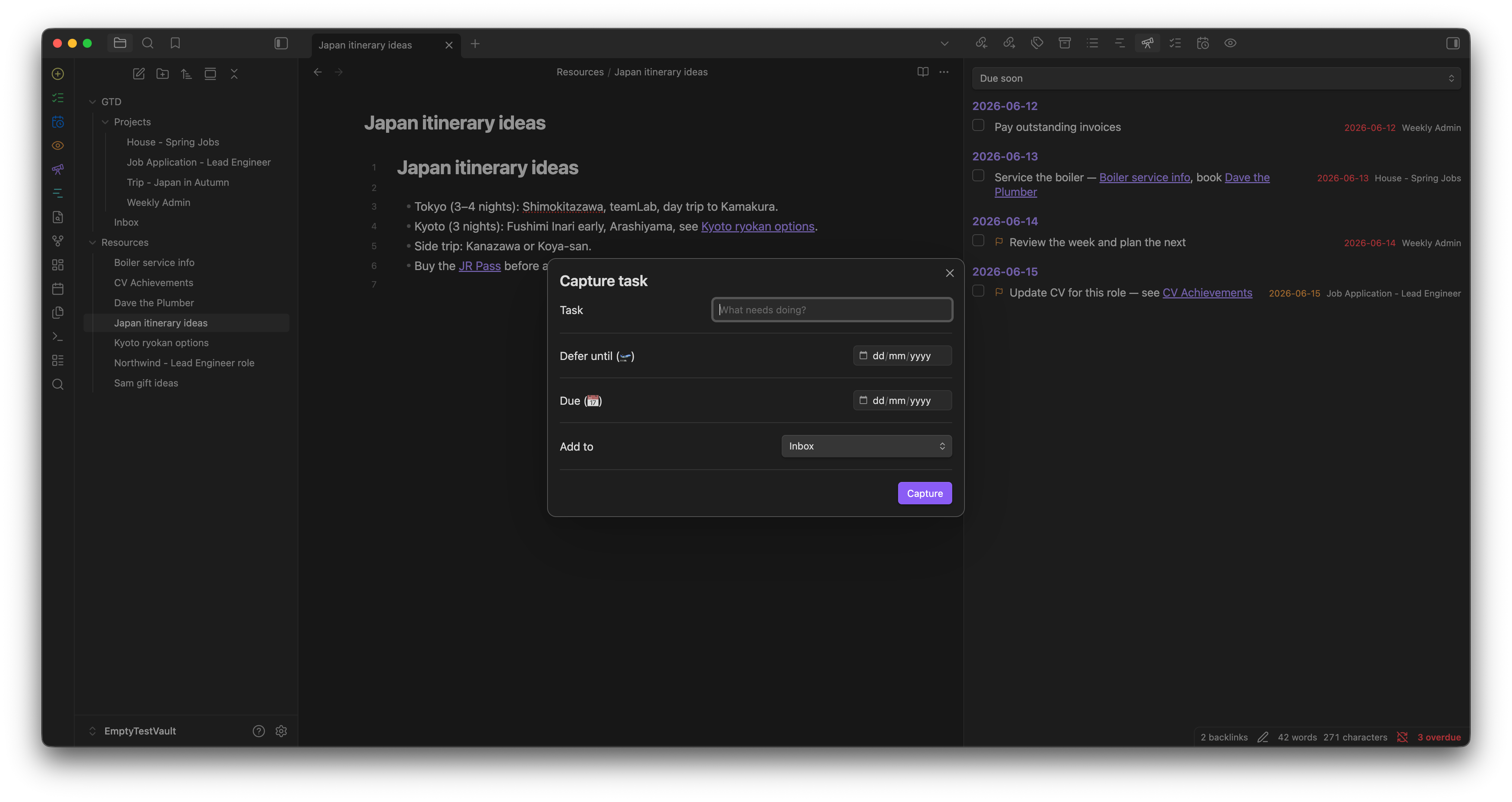
Task: Follow the JR Pass link
Action: point(479,266)
